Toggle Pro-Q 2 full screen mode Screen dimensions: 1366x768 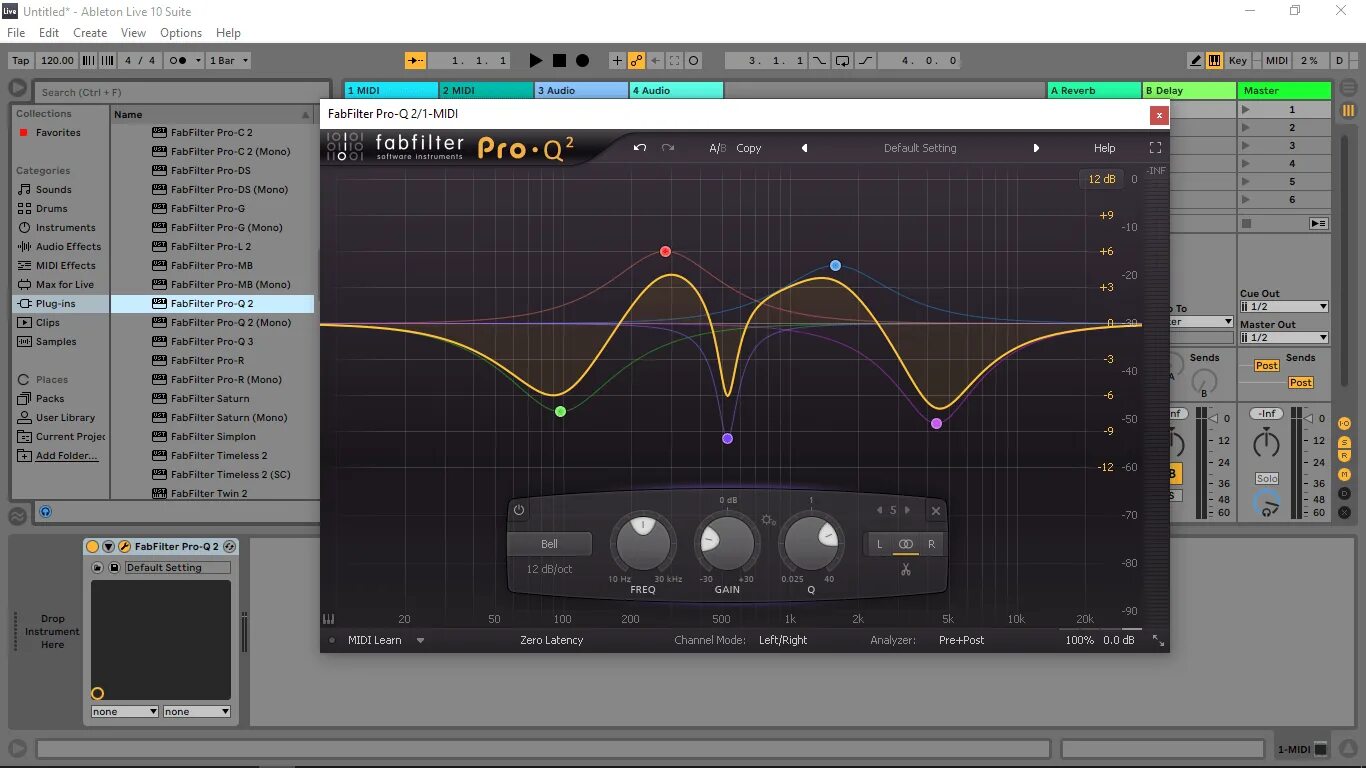pyautogui.click(x=1155, y=148)
